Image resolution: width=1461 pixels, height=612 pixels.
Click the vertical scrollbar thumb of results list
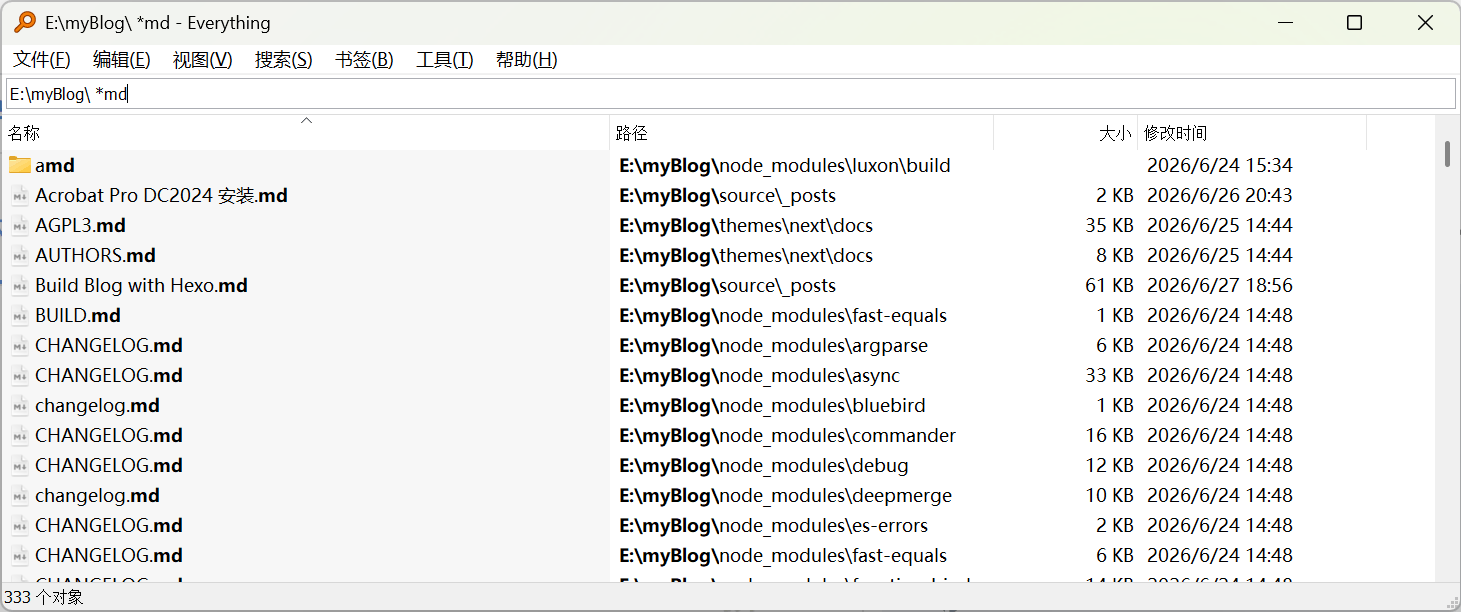1447,154
